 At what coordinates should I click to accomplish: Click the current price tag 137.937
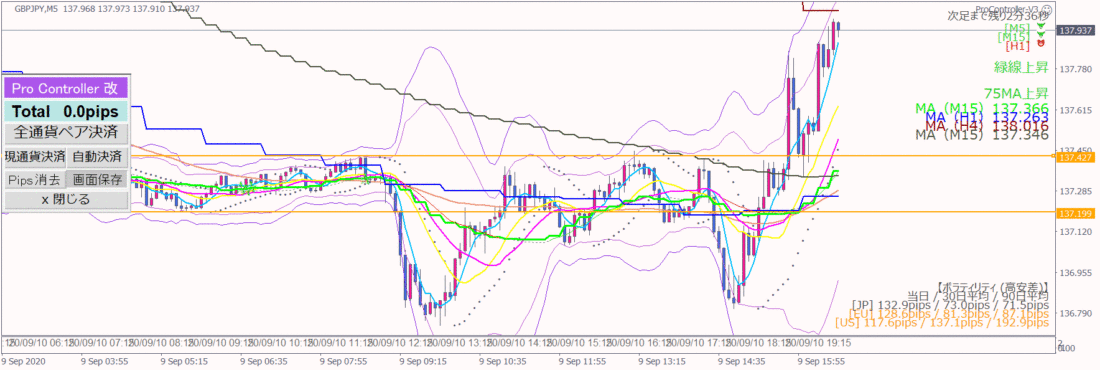tap(1075, 31)
